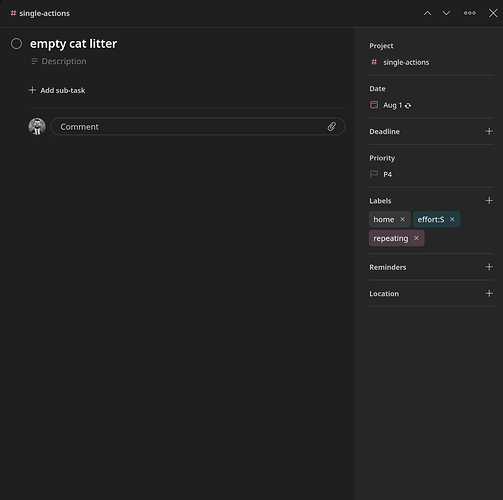Open the more actions ellipsis menu
Image resolution: width=503 pixels, height=500 pixels.
pos(470,13)
